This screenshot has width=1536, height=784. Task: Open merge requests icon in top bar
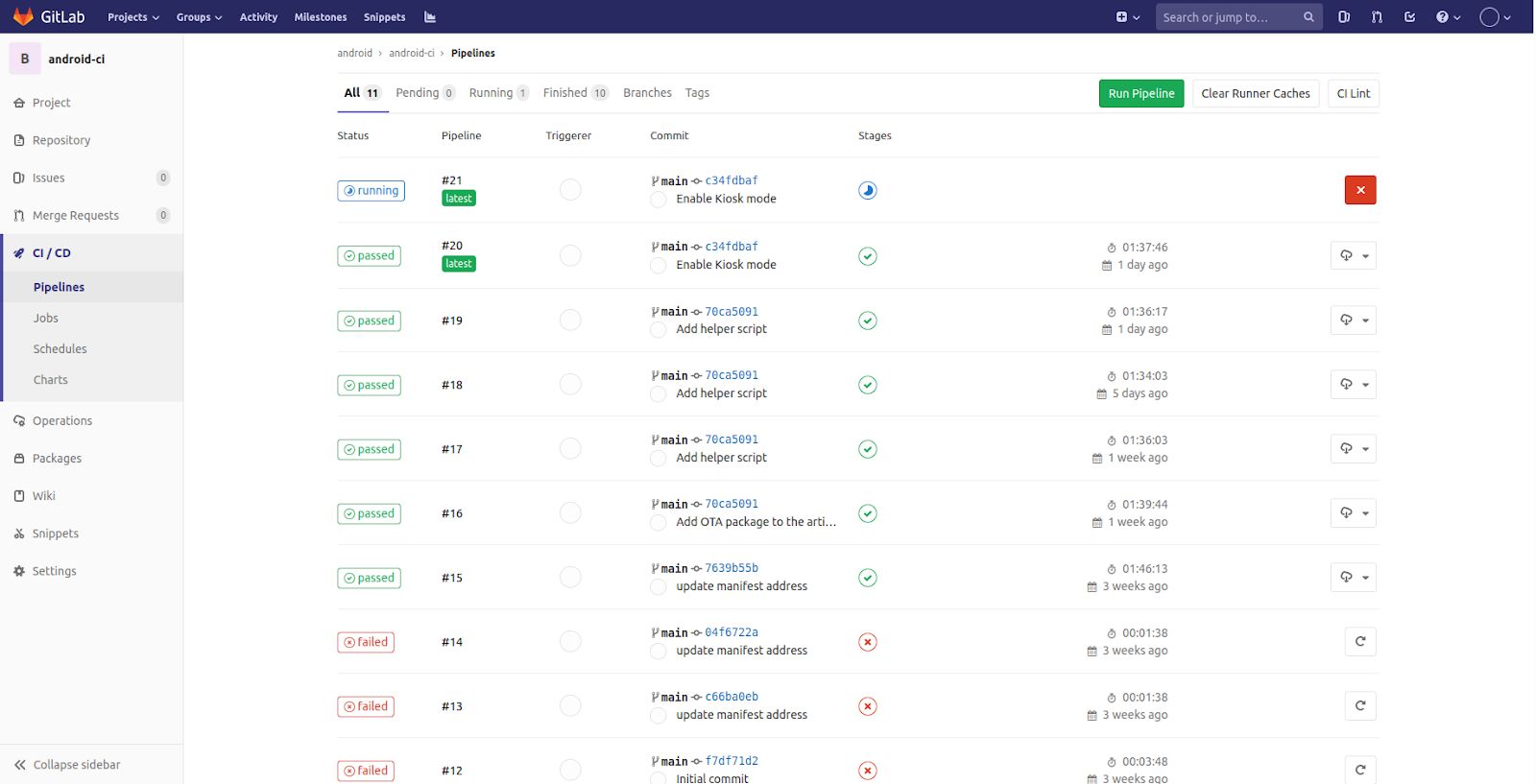tap(1377, 17)
